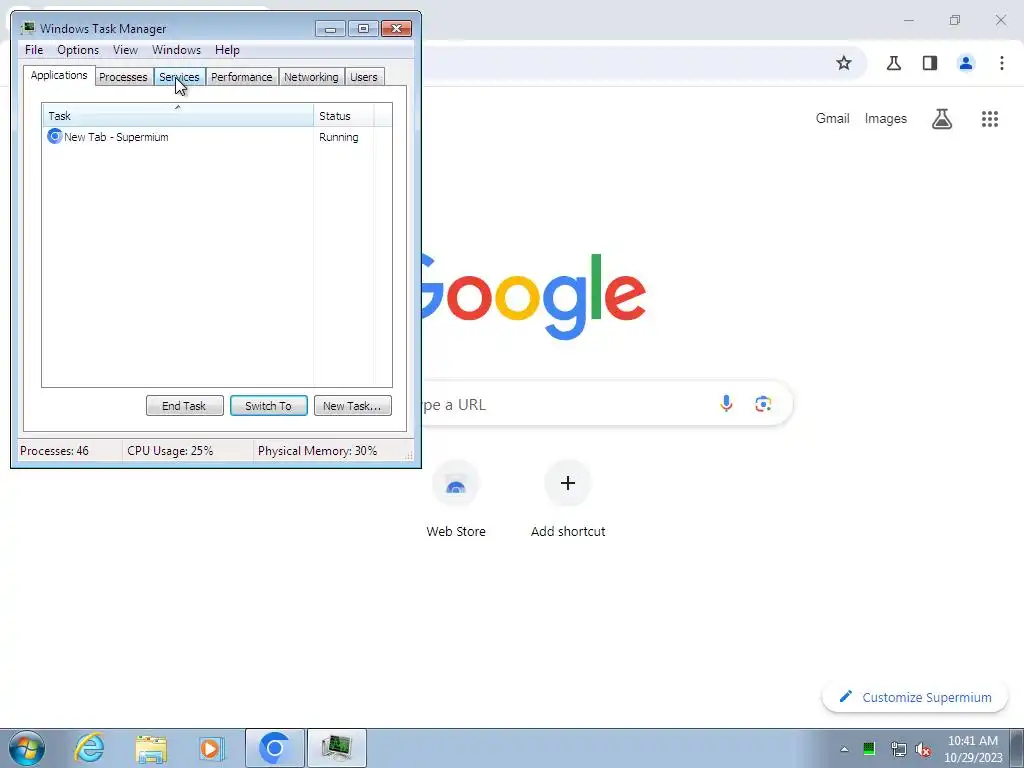
Task: Open the network tray icon
Action: tap(898, 749)
